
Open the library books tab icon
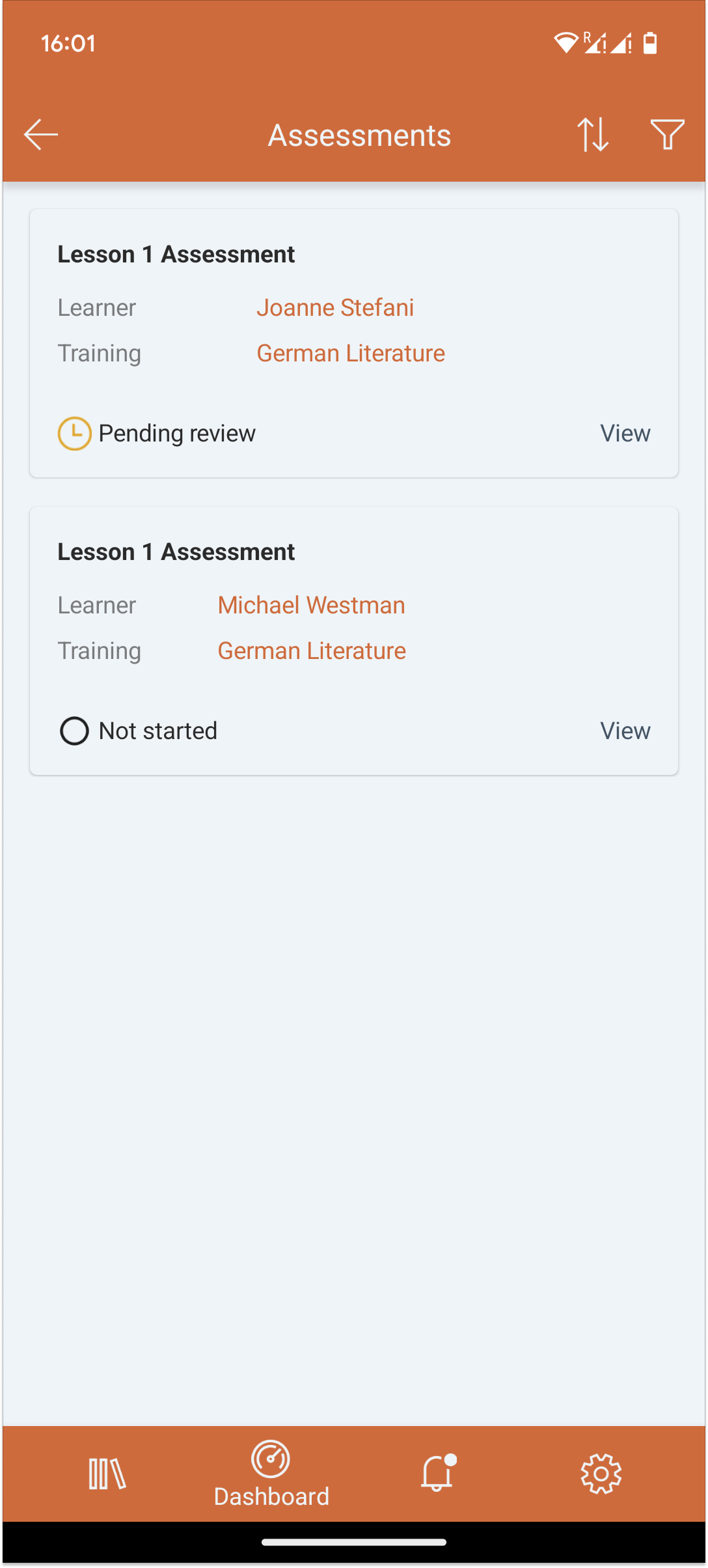(107, 1474)
